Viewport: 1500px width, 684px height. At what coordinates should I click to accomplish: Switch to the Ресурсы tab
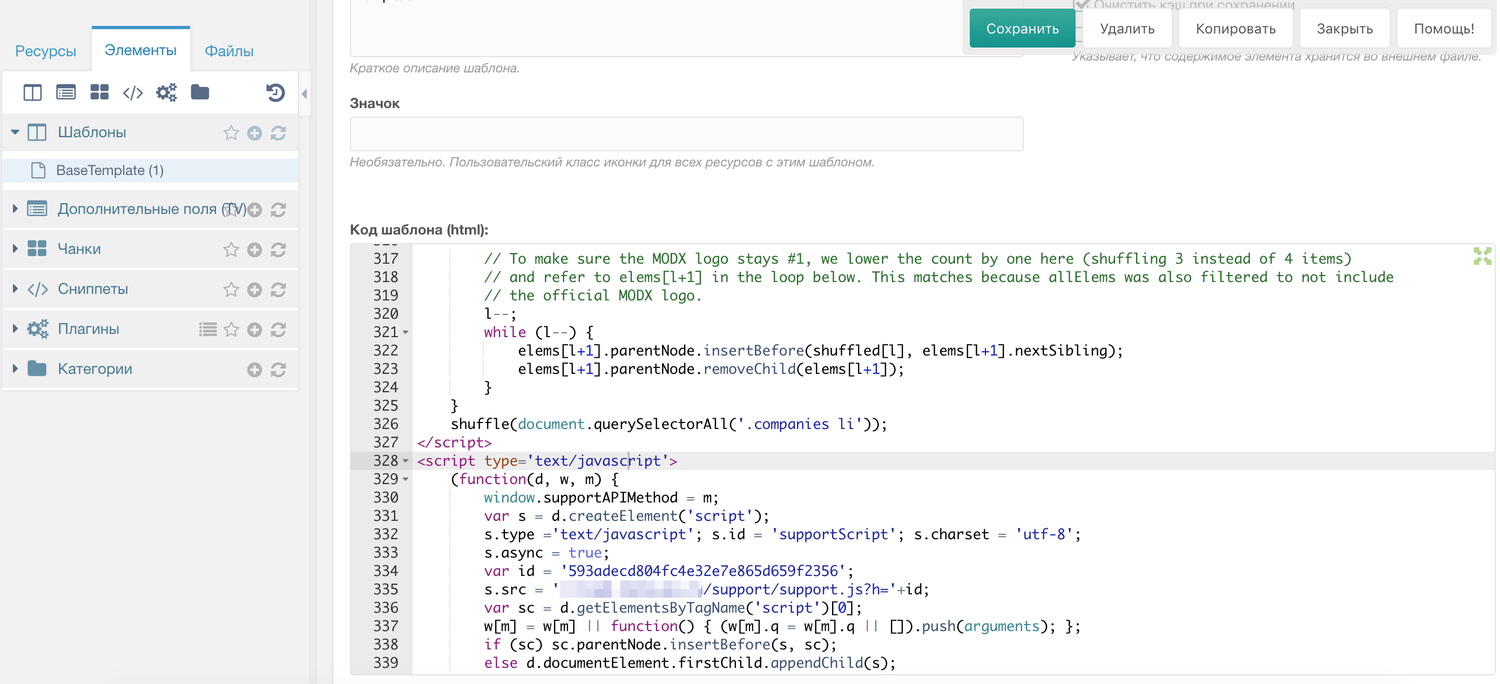tap(46, 51)
